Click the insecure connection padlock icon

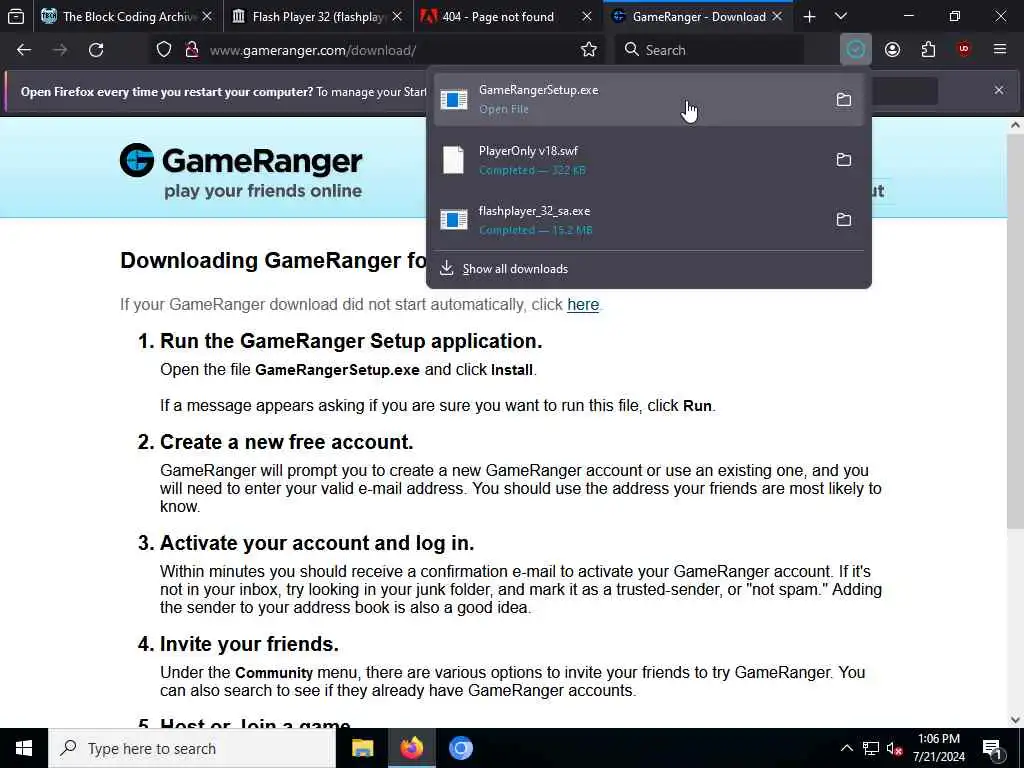[x=191, y=50]
